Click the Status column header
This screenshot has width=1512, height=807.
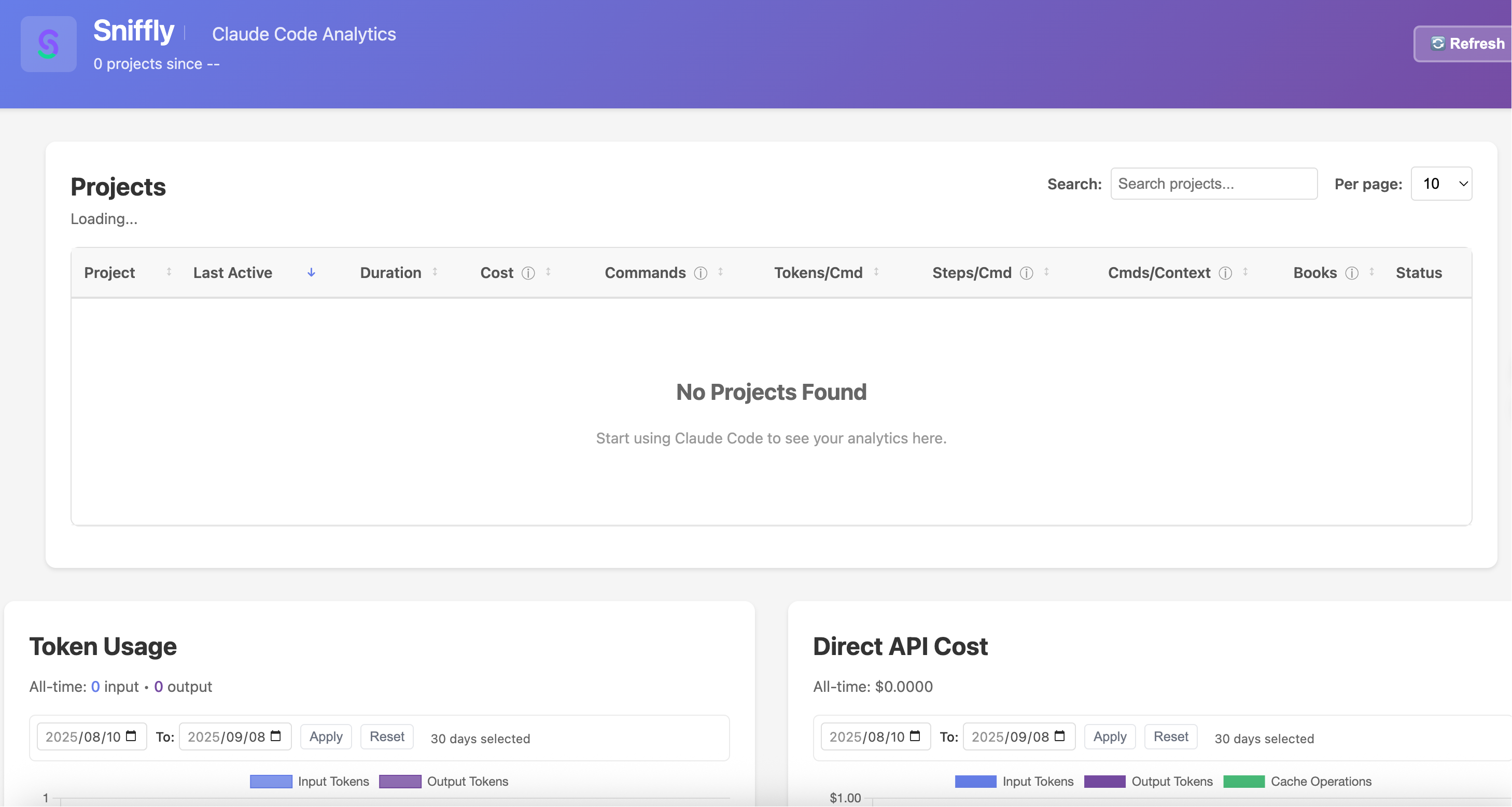coord(1419,273)
